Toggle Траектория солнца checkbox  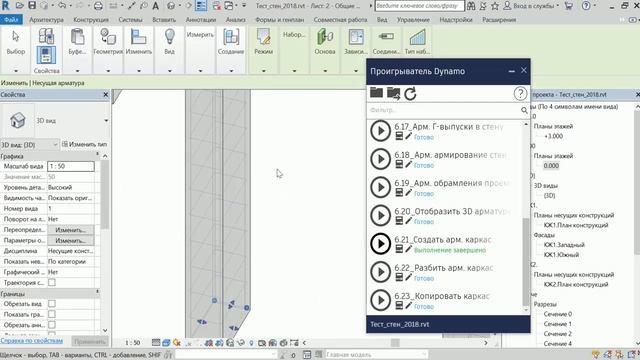(x=52, y=282)
